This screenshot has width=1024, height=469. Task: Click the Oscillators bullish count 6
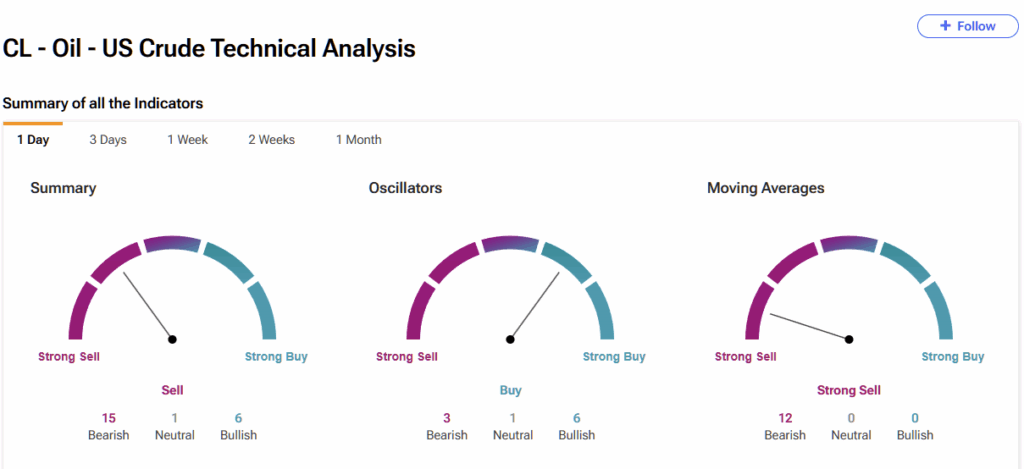[576, 418]
